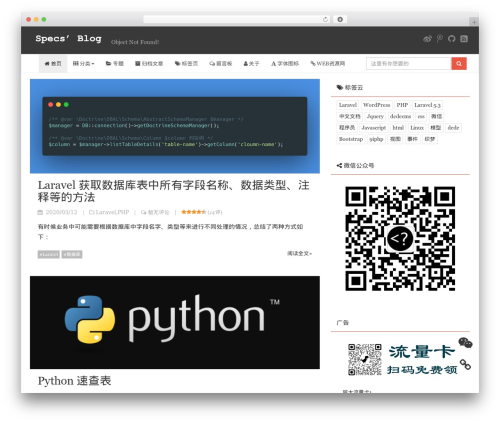Click 阅读全文 read more link
The image size is (500, 423).
coord(299,254)
